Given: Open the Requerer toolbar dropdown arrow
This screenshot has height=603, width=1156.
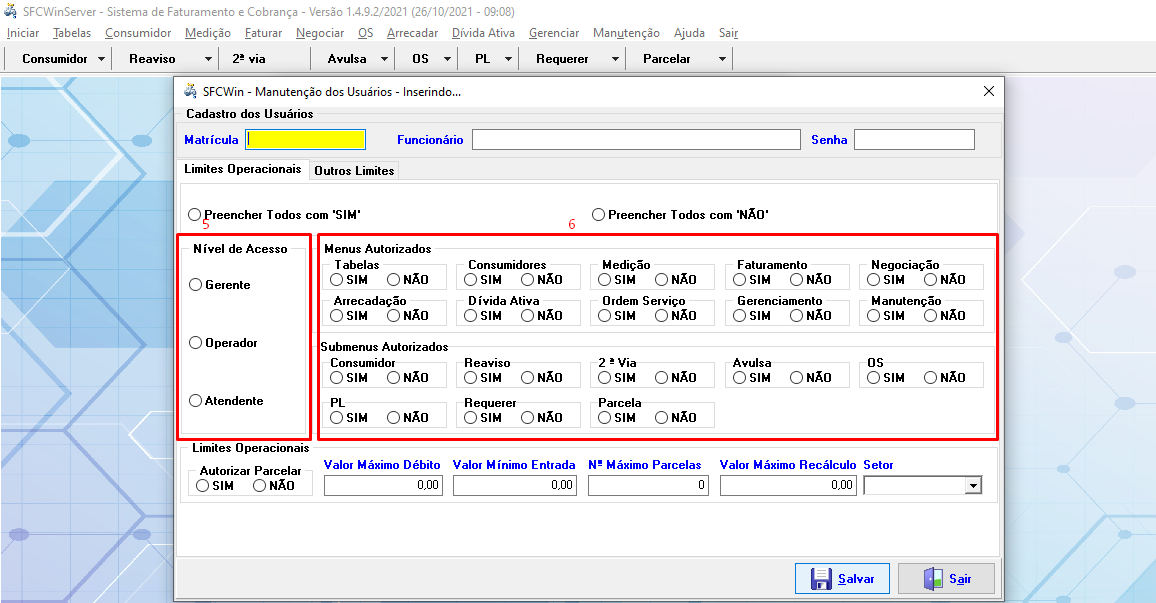Looking at the screenshot, I should click(615, 59).
